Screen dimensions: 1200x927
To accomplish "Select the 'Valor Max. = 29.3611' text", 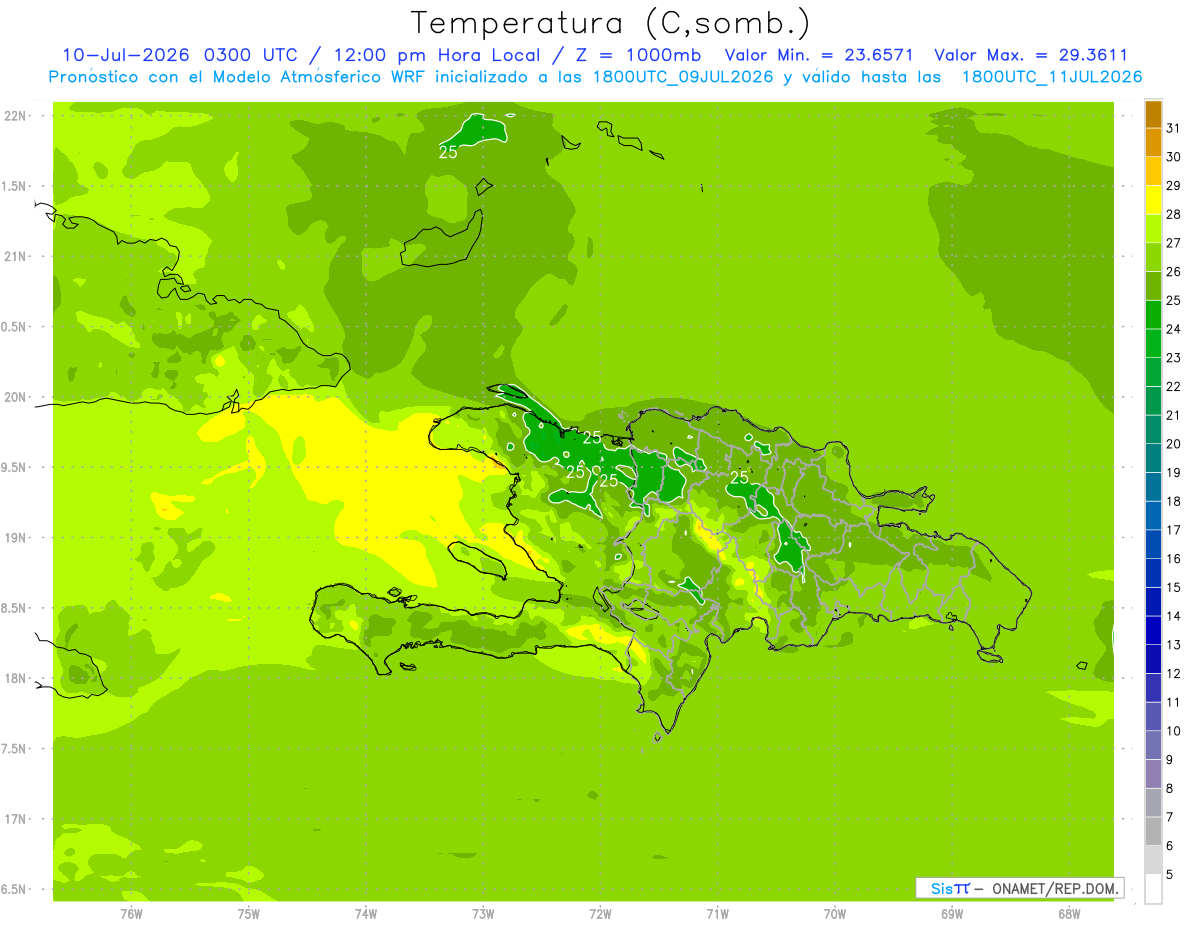I will point(1031,55).
